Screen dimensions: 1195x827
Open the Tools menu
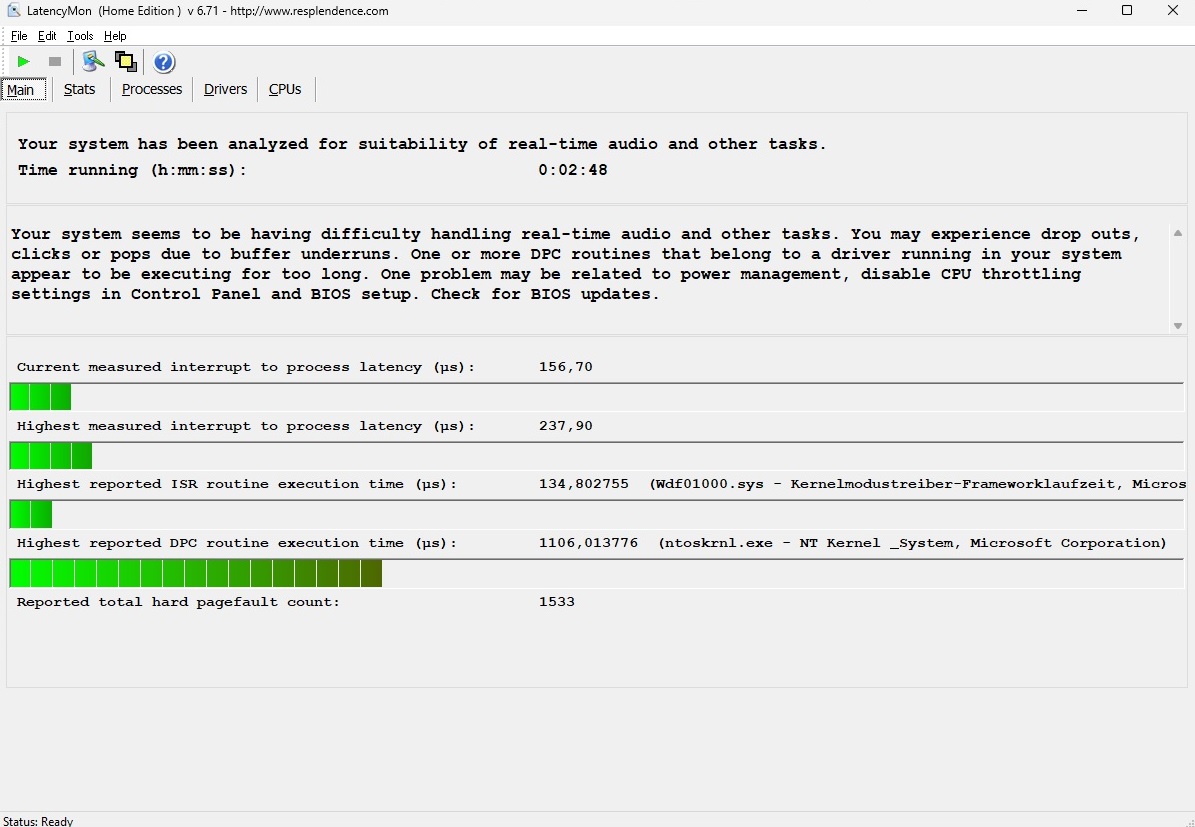80,36
